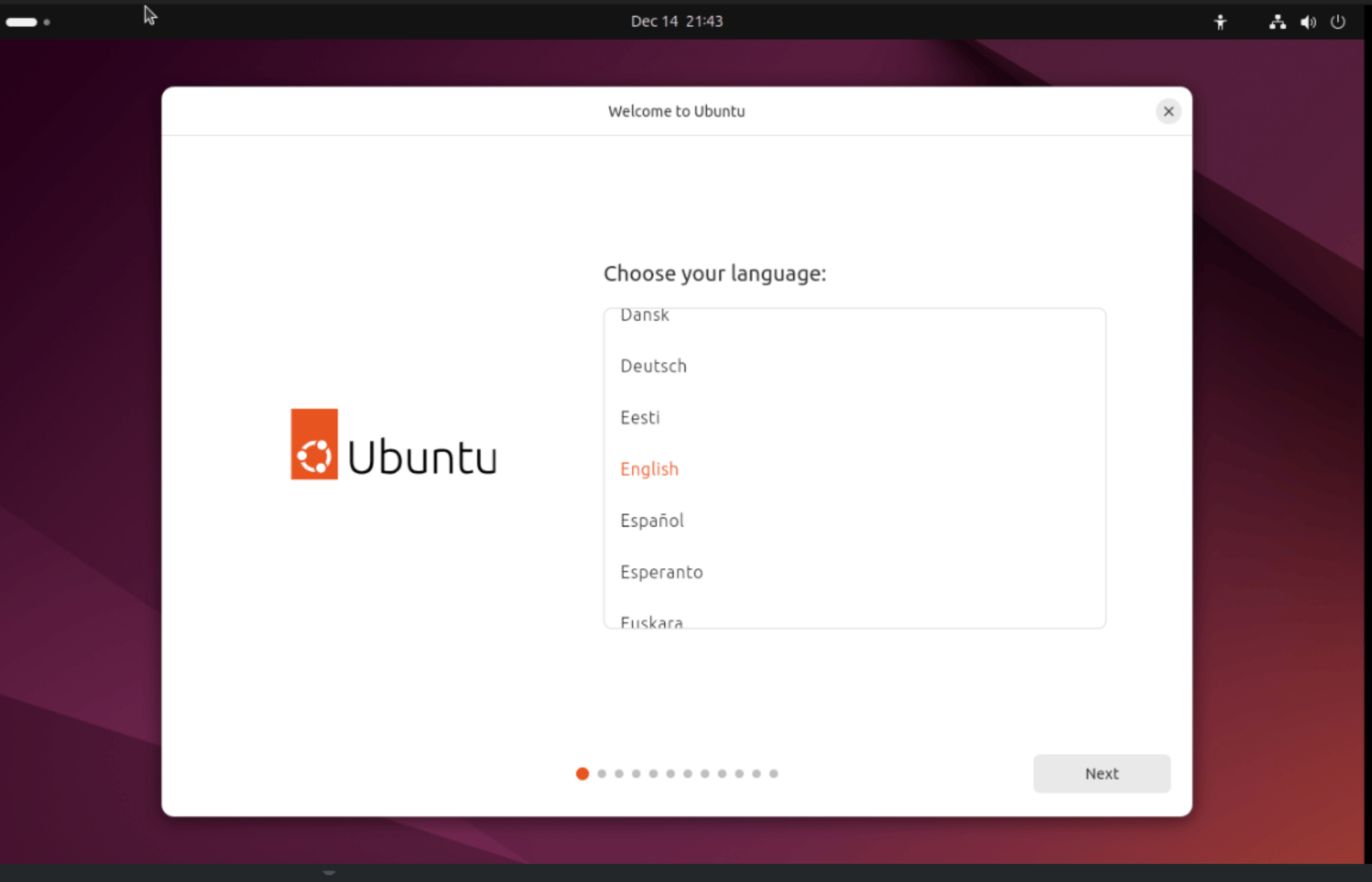Choose Español as the installer language
The width and height of the screenshot is (1372, 882).
pos(652,520)
